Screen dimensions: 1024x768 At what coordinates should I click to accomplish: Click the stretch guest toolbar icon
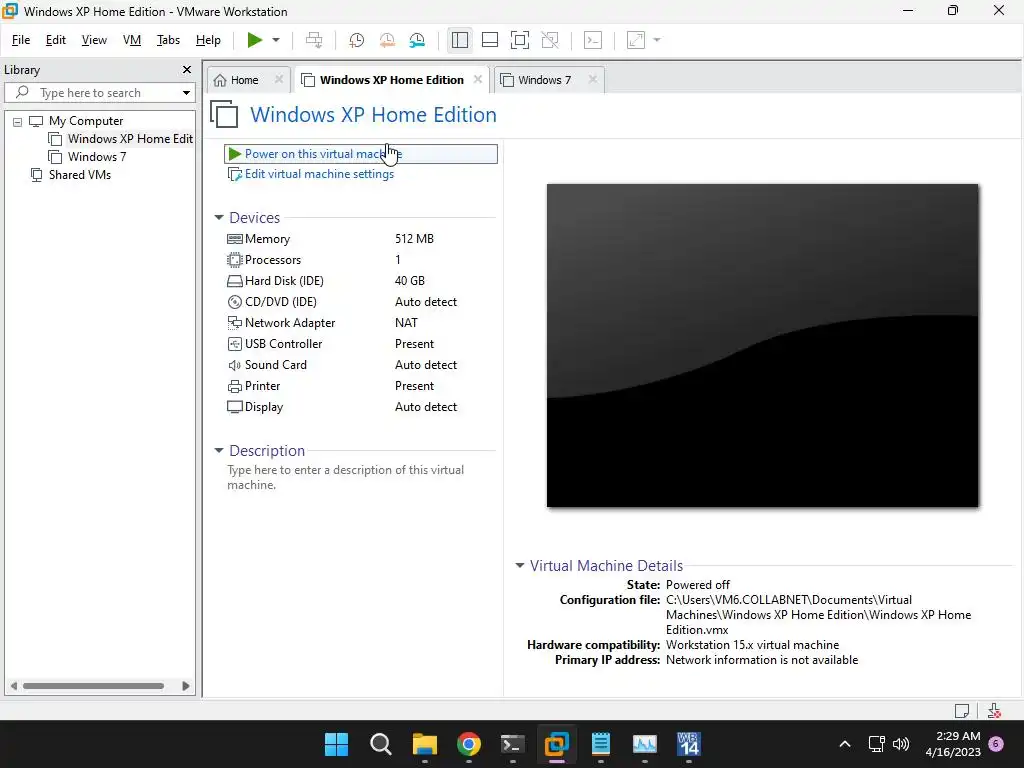coord(636,40)
